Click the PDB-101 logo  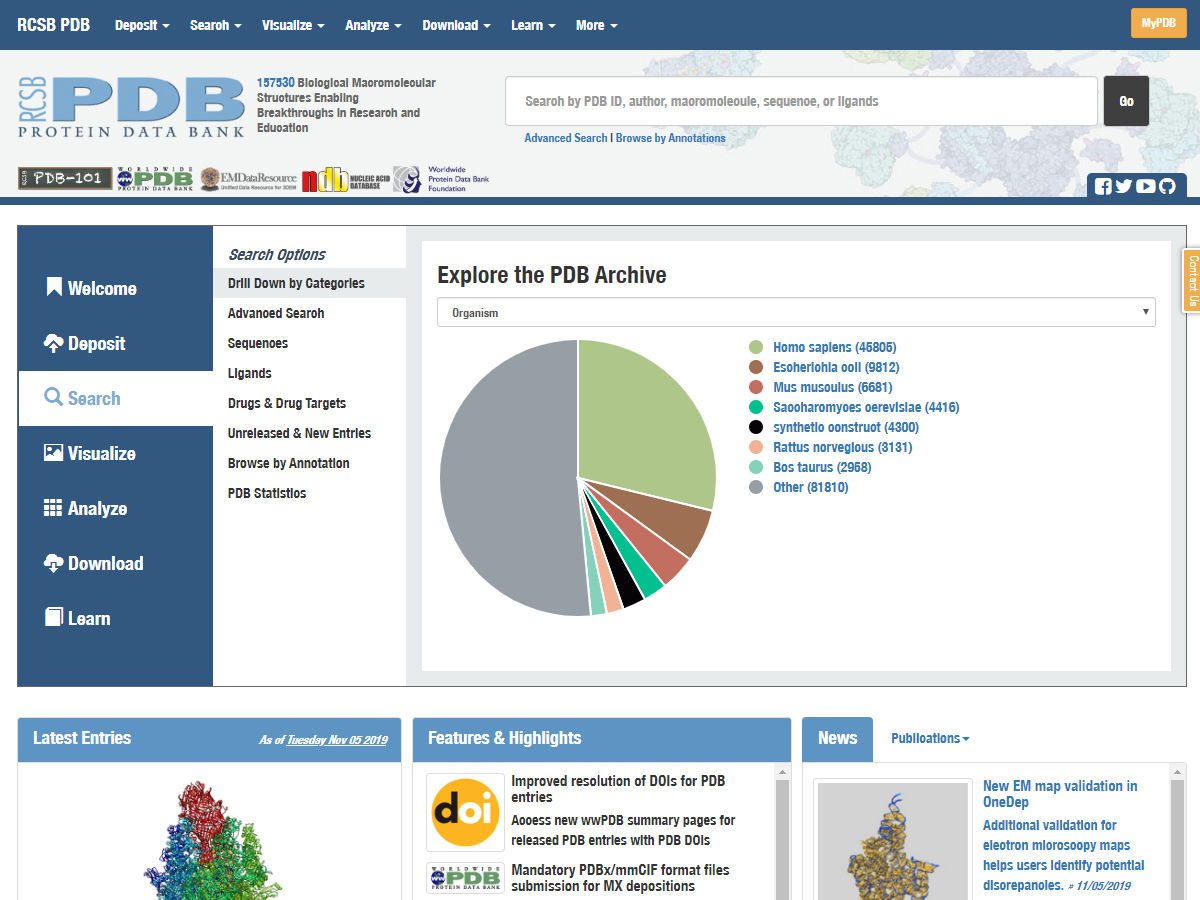coord(65,178)
